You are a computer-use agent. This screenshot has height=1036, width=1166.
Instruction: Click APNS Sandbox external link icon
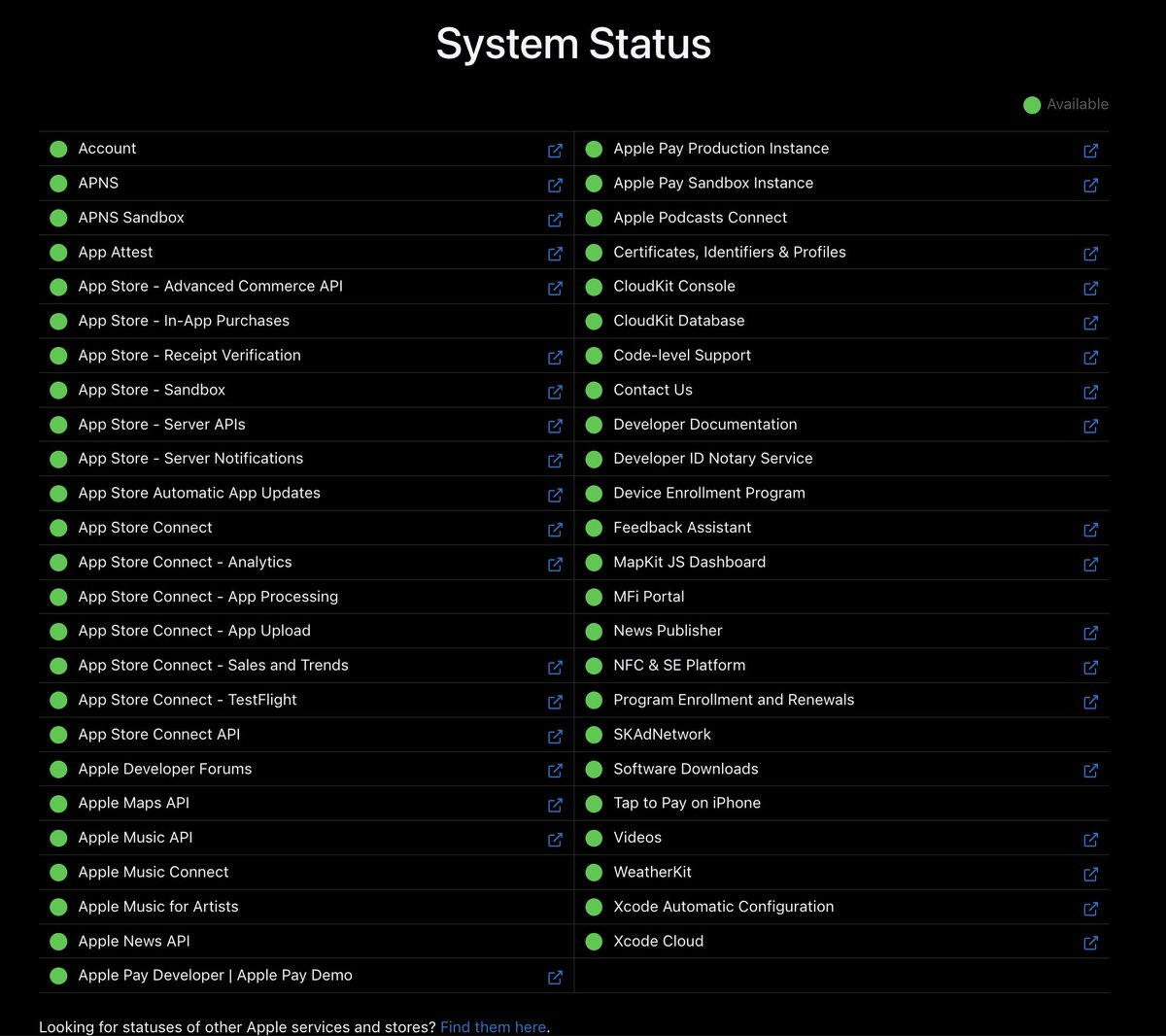tap(555, 219)
